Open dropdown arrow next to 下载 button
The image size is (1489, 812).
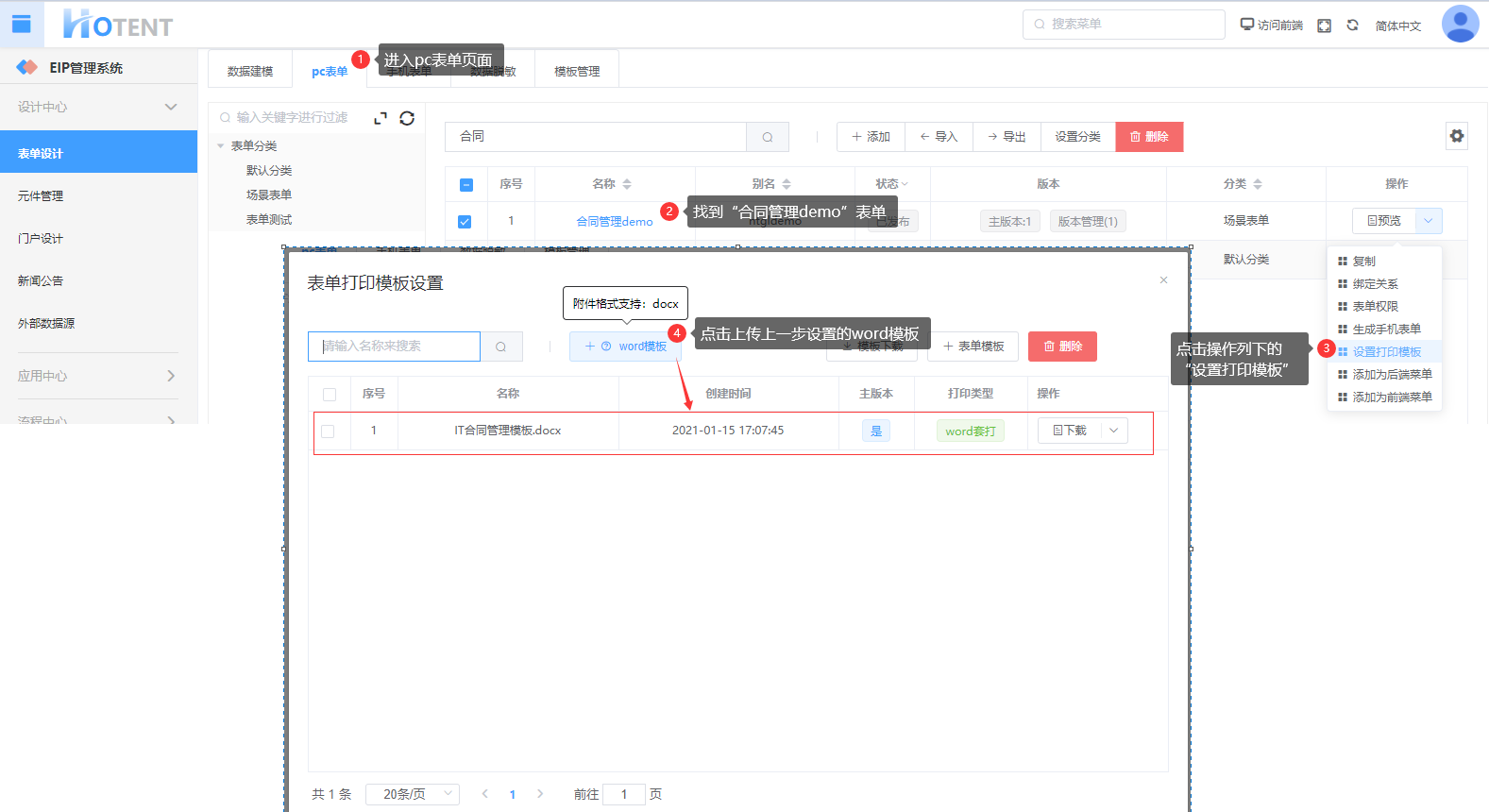click(x=1113, y=431)
